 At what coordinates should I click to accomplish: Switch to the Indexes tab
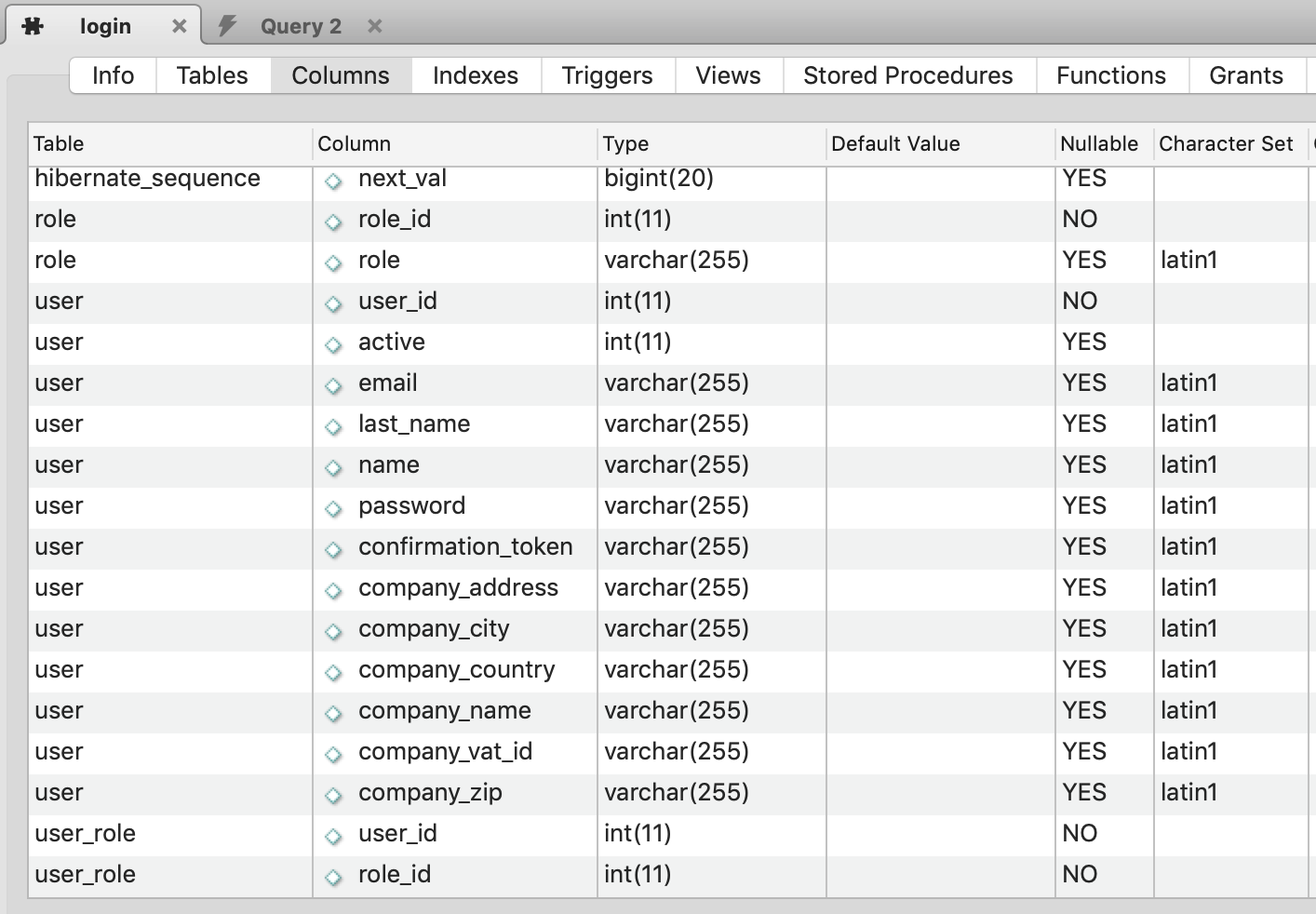(475, 75)
